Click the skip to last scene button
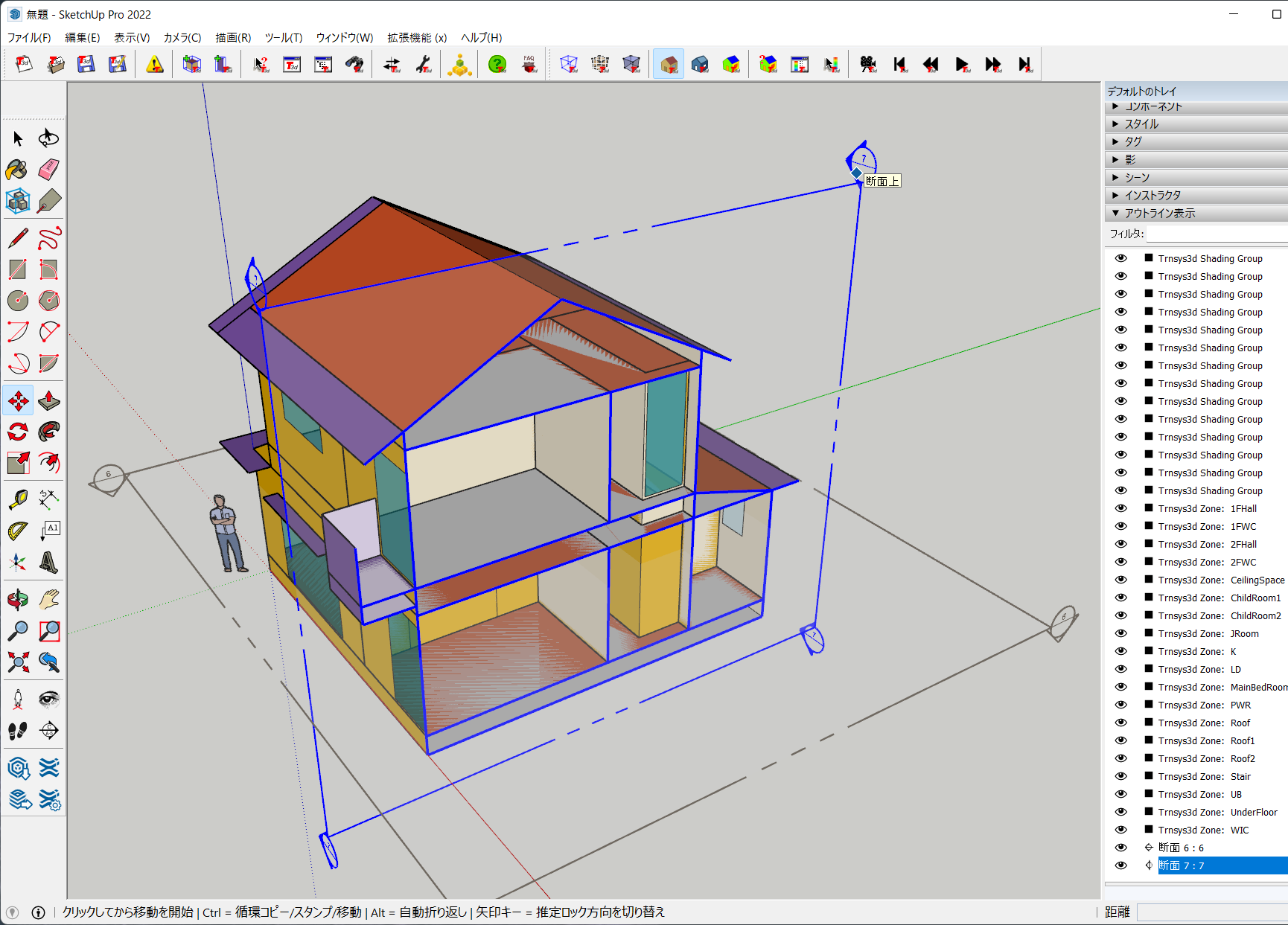This screenshot has height=925, width=1288. (1025, 64)
